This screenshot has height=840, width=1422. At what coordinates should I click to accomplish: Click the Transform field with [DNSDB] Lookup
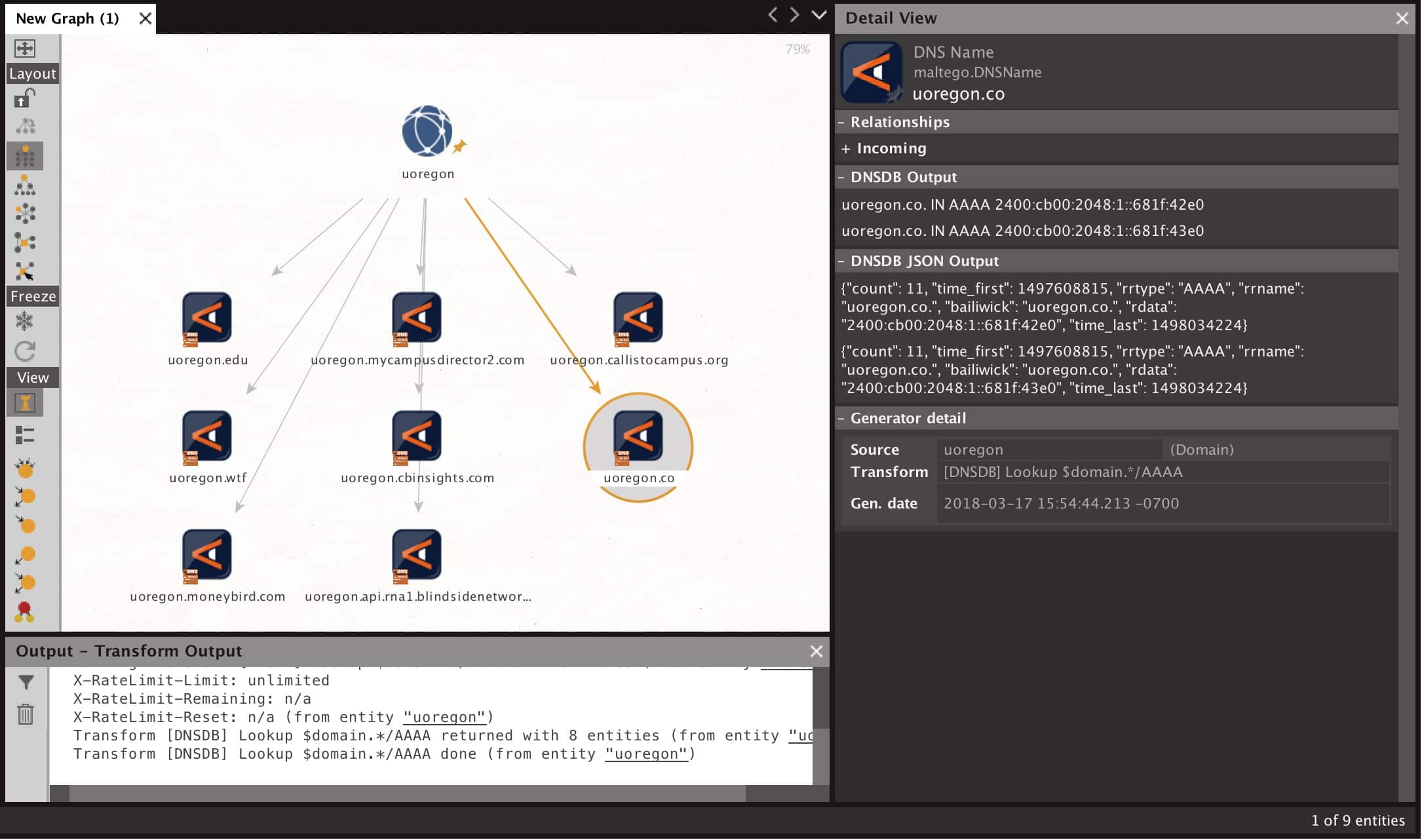1163,472
